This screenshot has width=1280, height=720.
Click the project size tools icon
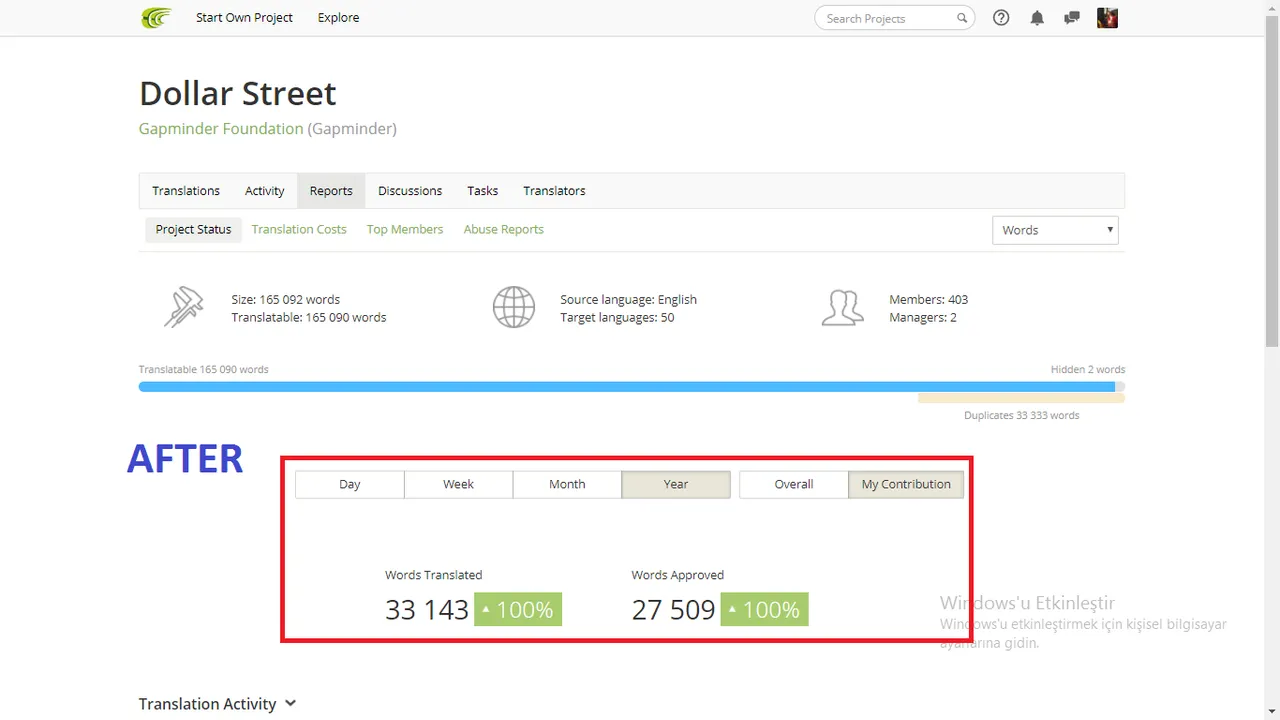(183, 308)
